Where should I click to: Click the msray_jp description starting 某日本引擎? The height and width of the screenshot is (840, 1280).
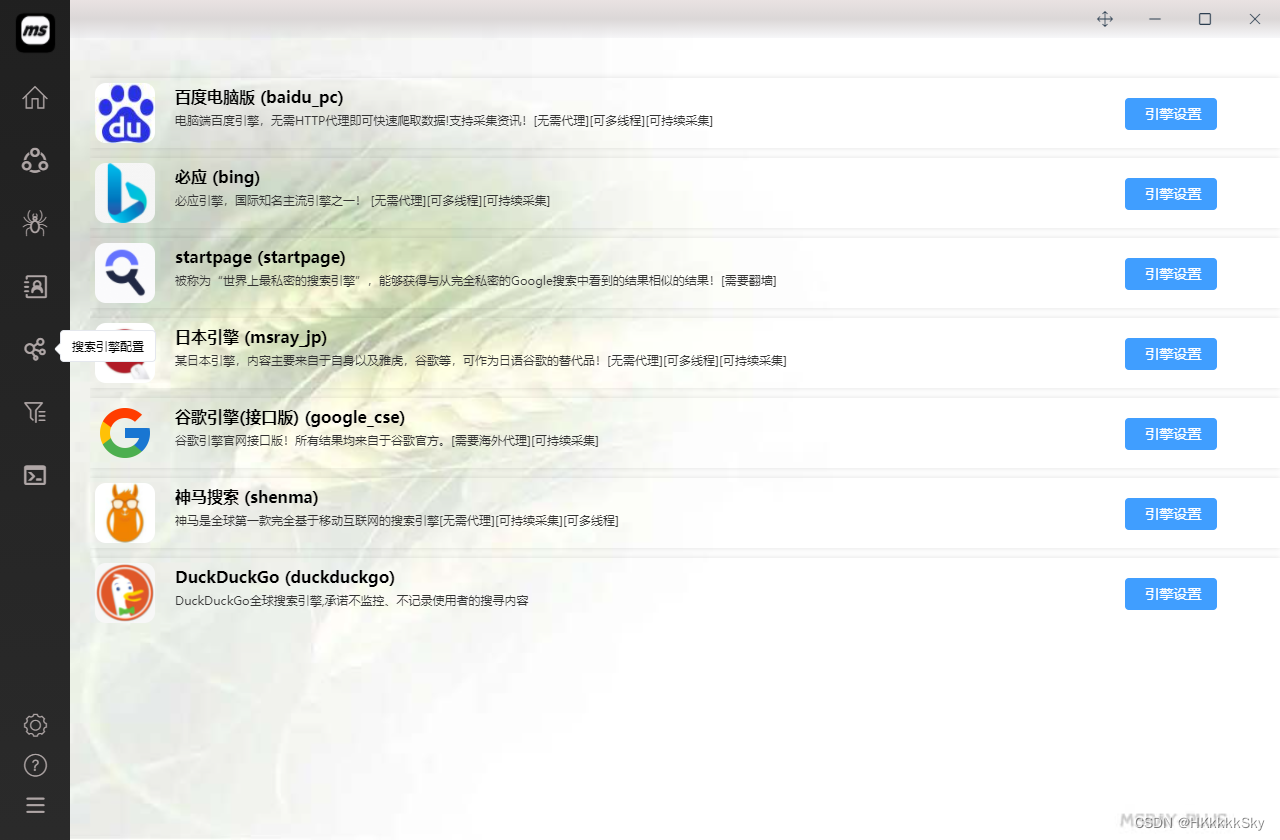pyautogui.click(x=480, y=361)
